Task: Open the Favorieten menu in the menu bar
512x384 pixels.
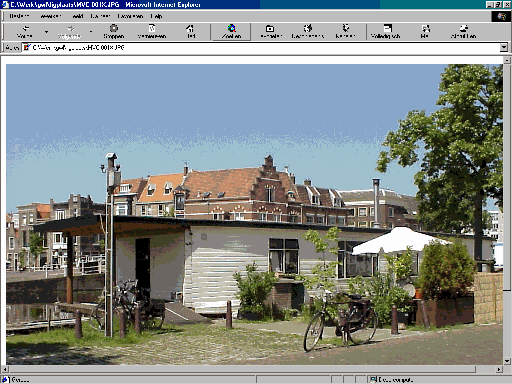Action: point(130,16)
